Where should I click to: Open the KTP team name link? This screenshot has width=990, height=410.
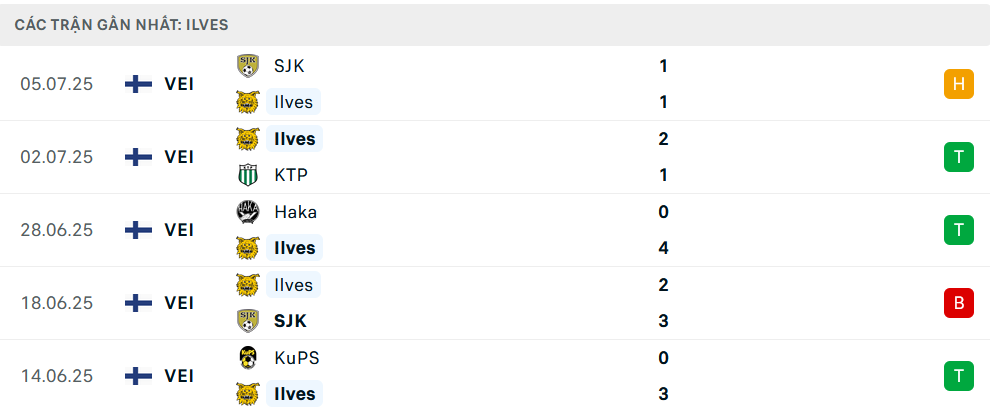pyautogui.click(x=290, y=175)
